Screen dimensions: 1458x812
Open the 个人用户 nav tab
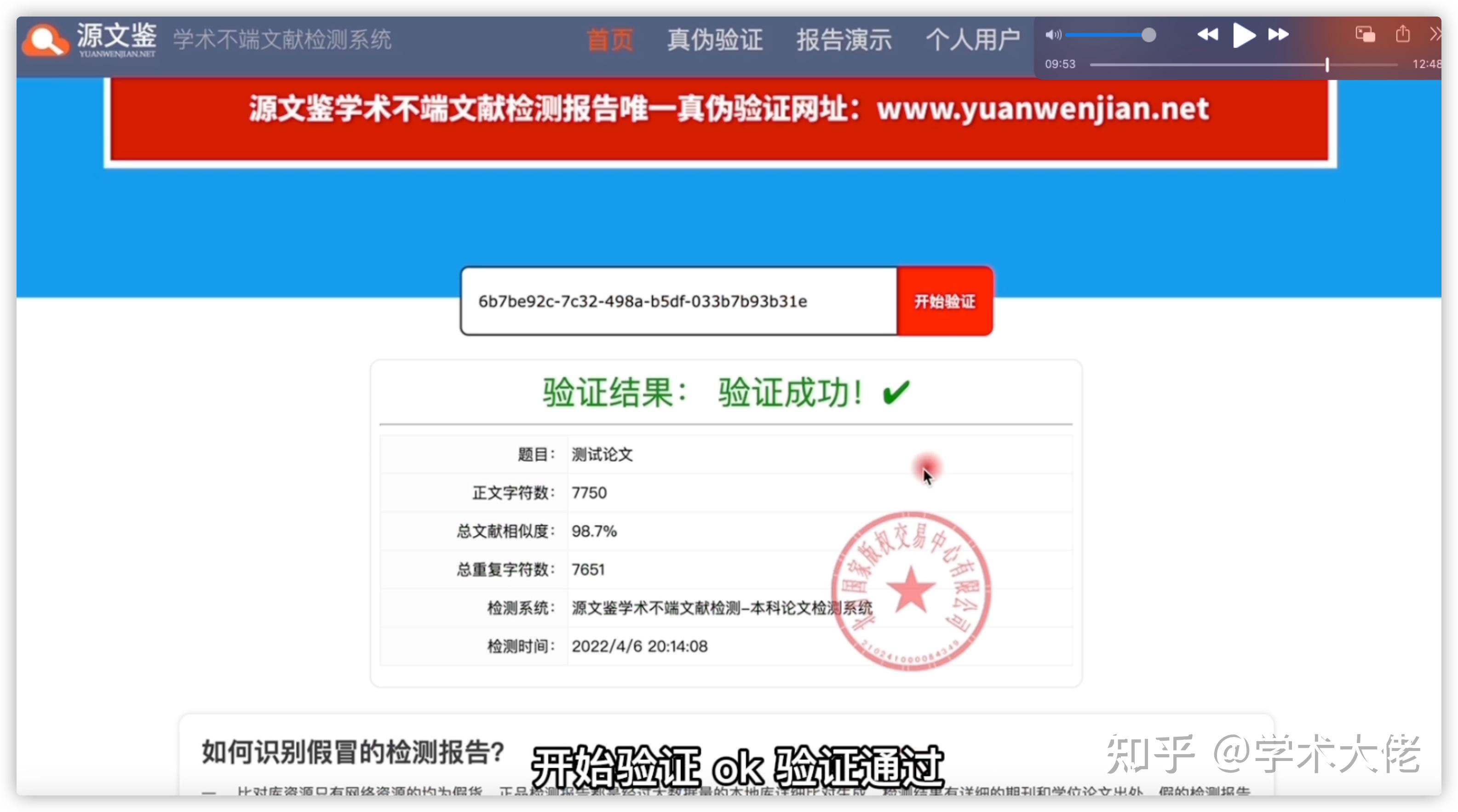click(972, 40)
